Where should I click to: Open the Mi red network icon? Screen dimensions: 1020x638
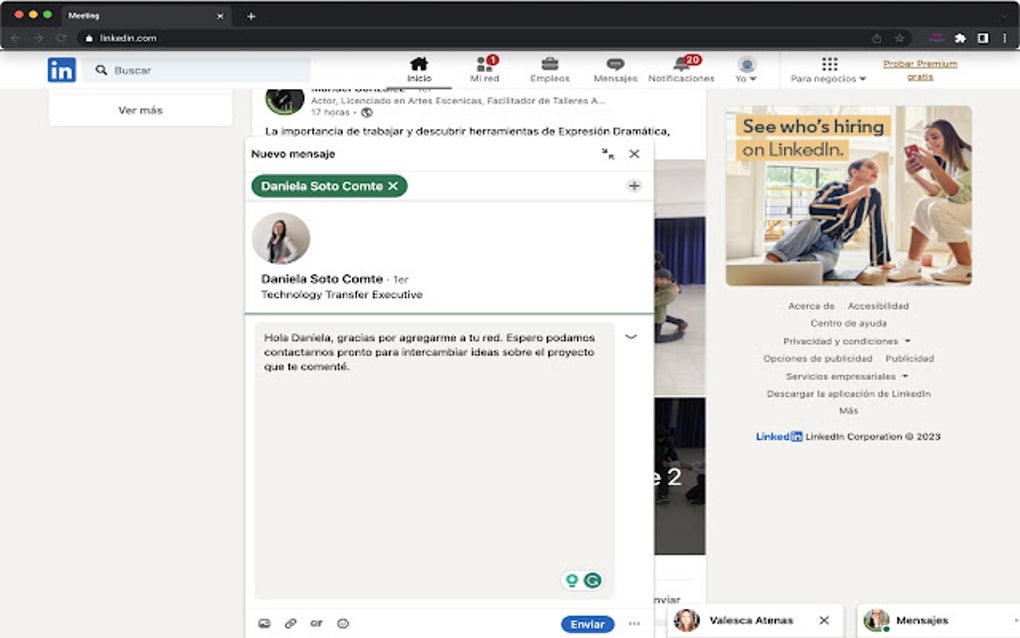tap(484, 64)
